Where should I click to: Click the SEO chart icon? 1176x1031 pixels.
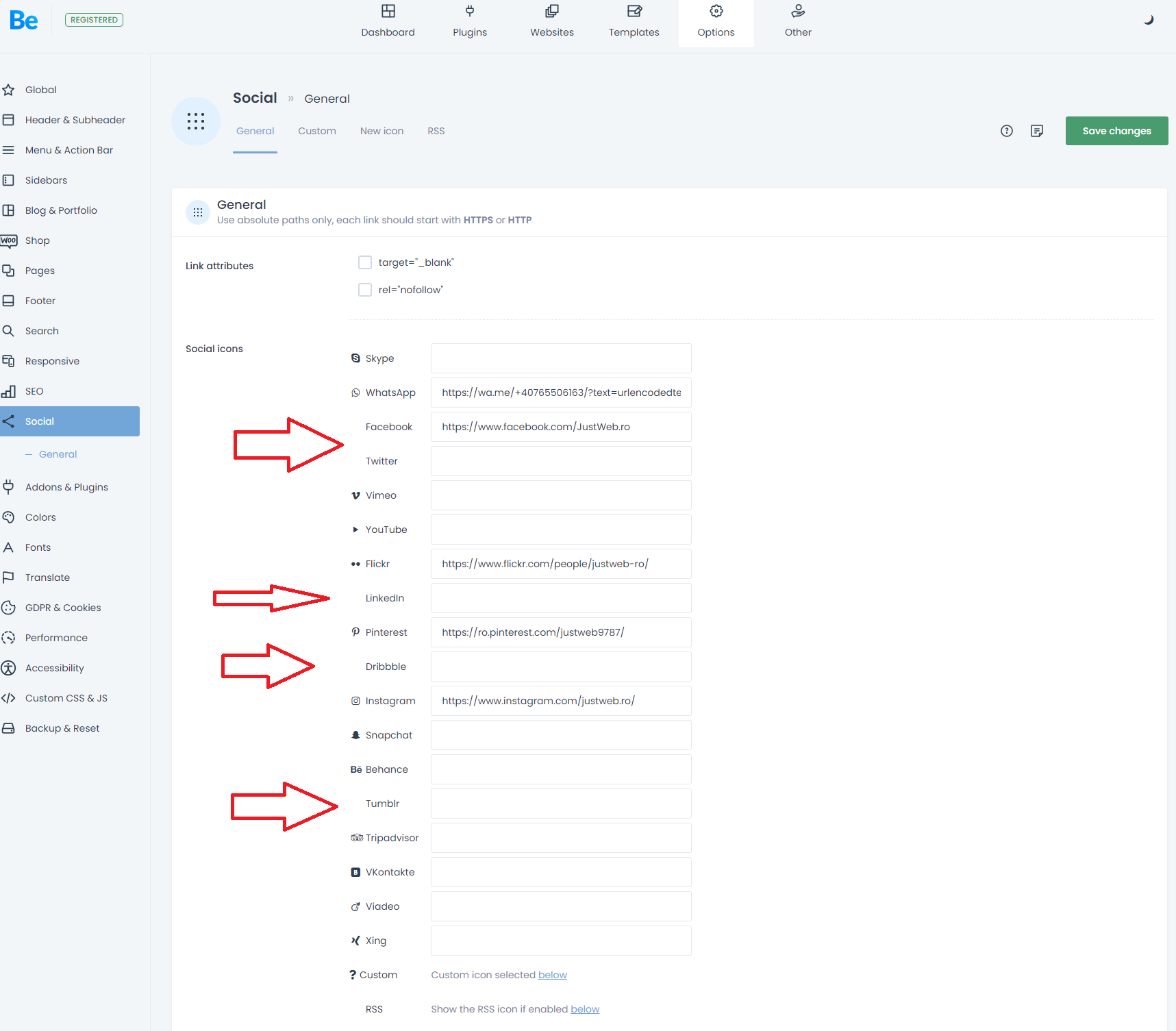[8, 391]
